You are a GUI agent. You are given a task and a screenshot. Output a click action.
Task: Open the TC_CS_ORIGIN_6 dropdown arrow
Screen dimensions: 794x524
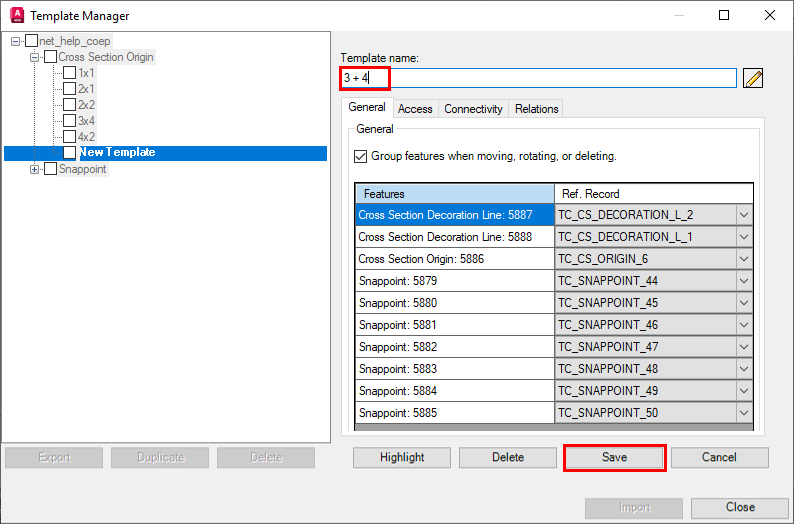click(x=743, y=259)
